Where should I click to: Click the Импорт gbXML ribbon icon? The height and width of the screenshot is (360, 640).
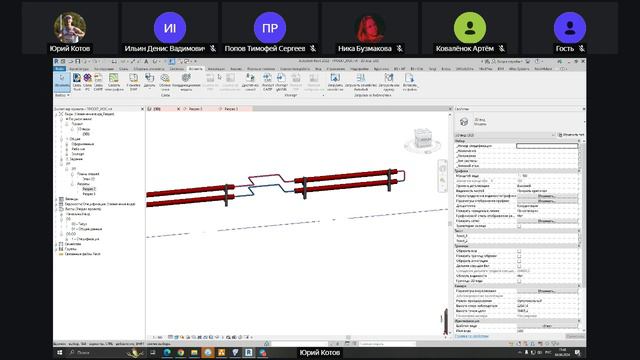(x=281, y=81)
